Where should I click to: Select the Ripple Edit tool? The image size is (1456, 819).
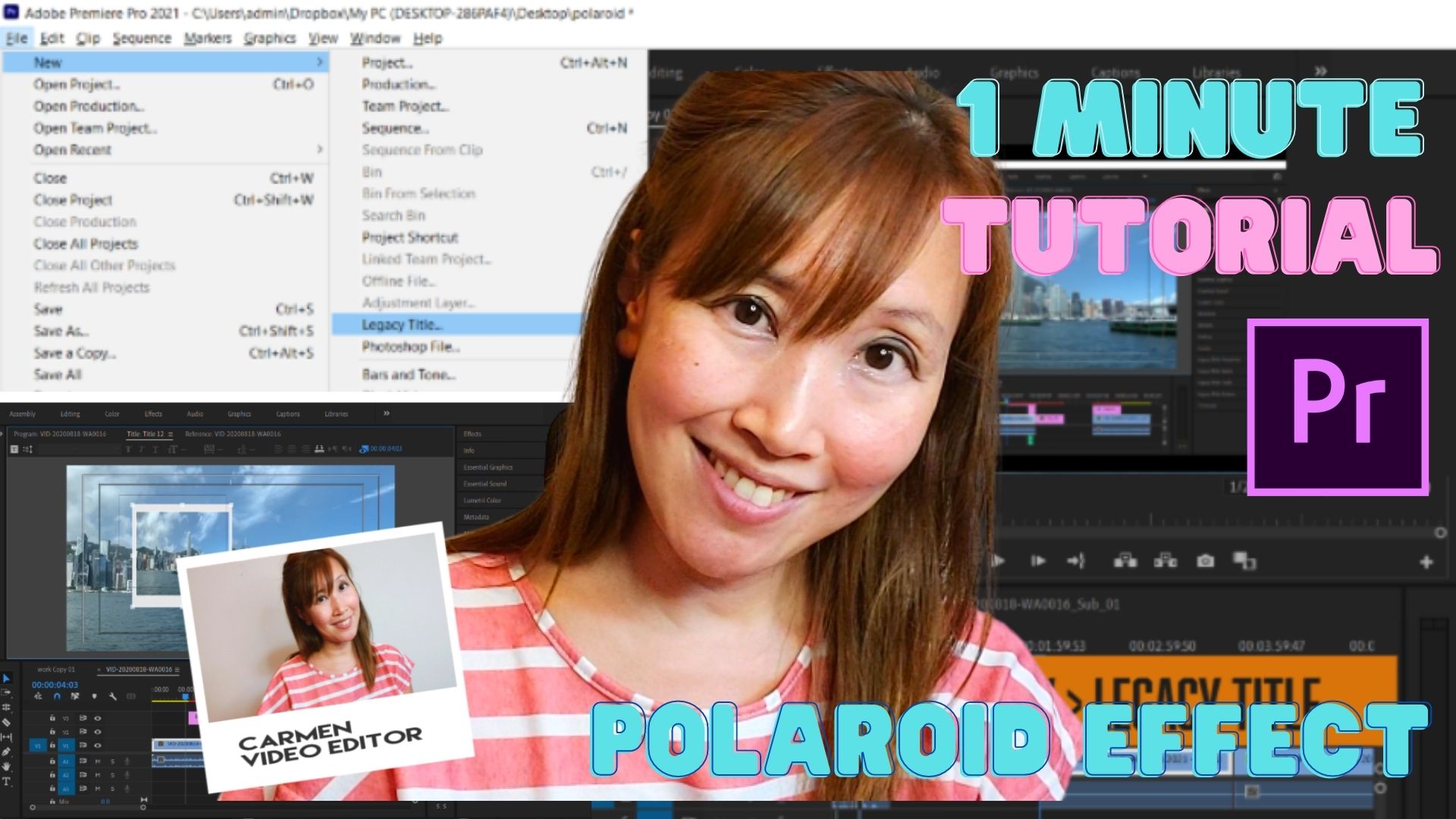pos(6,707)
